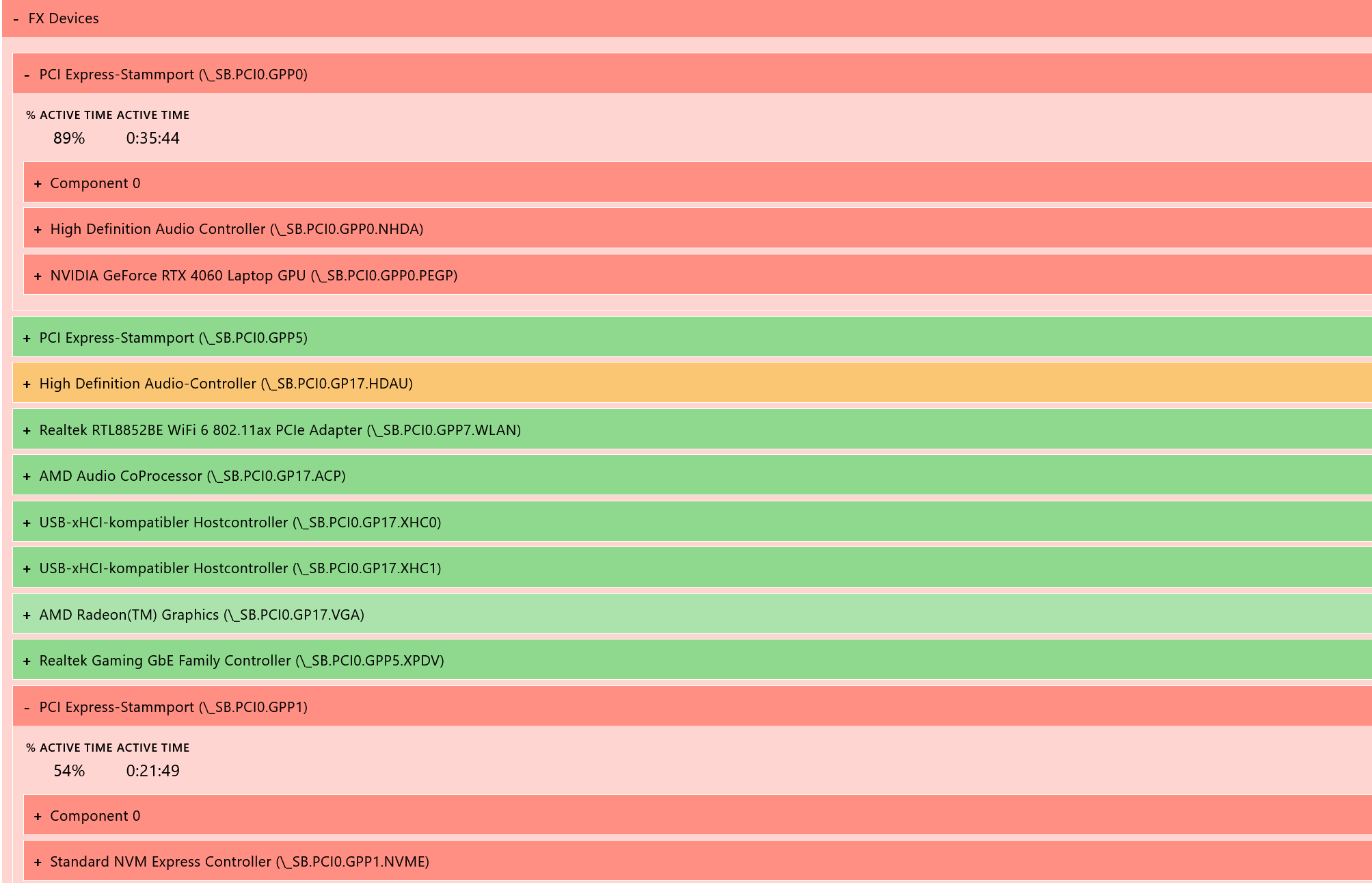Expand High Definition Audio-Controller HDAU row
1372x883 pixels.
[x=27, y=384]
